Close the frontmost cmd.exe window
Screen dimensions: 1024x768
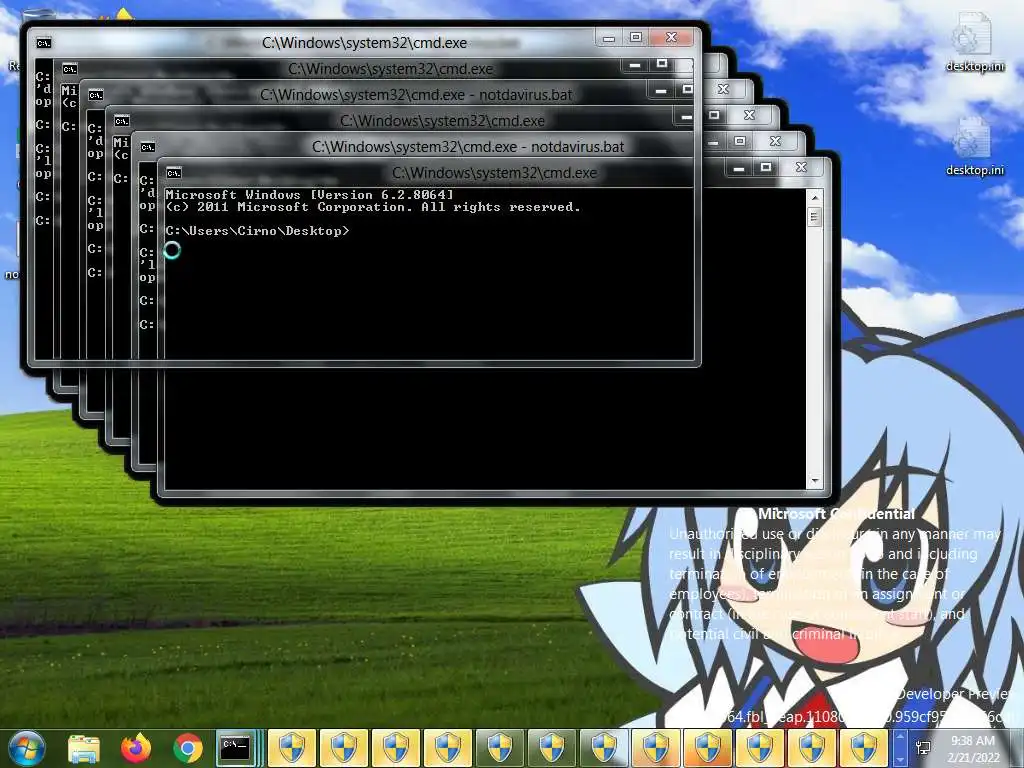click(x=801, y=168)
